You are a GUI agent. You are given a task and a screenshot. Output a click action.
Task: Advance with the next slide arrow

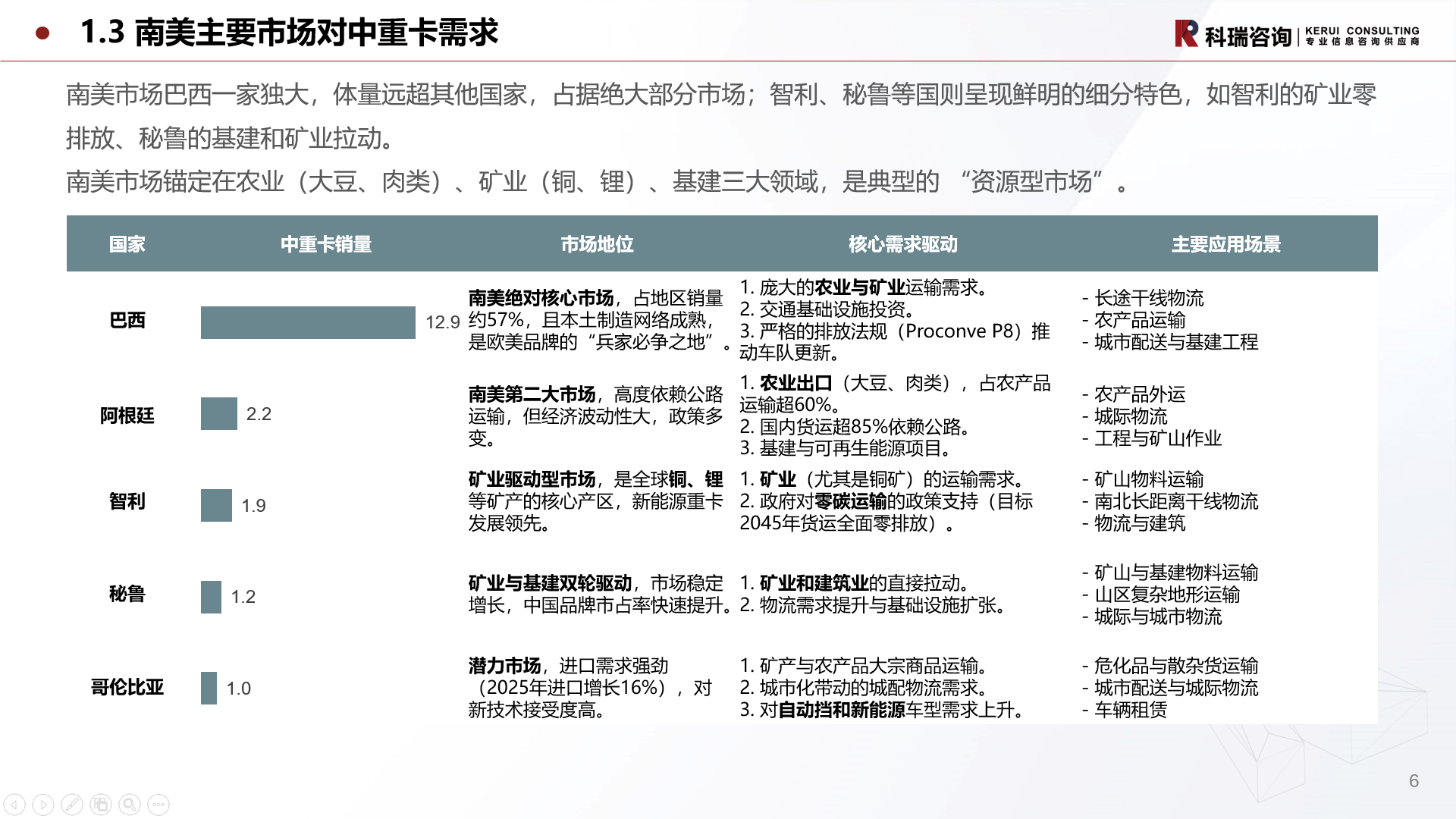point(43,805)
